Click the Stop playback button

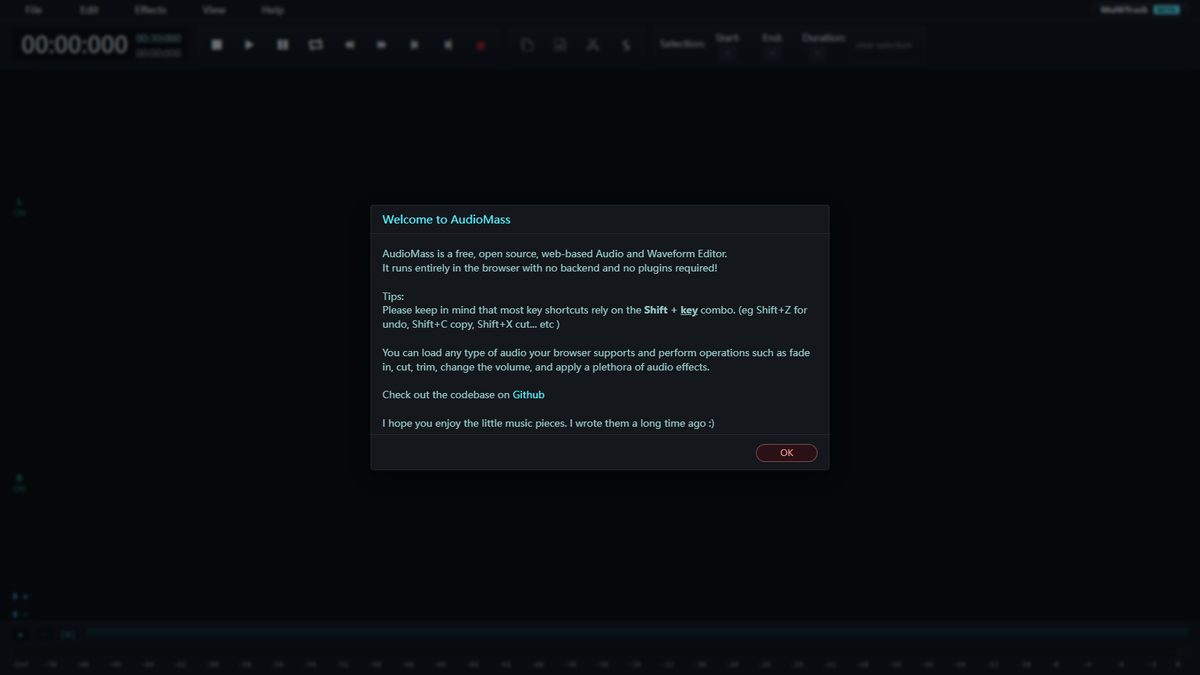(216, 45)
